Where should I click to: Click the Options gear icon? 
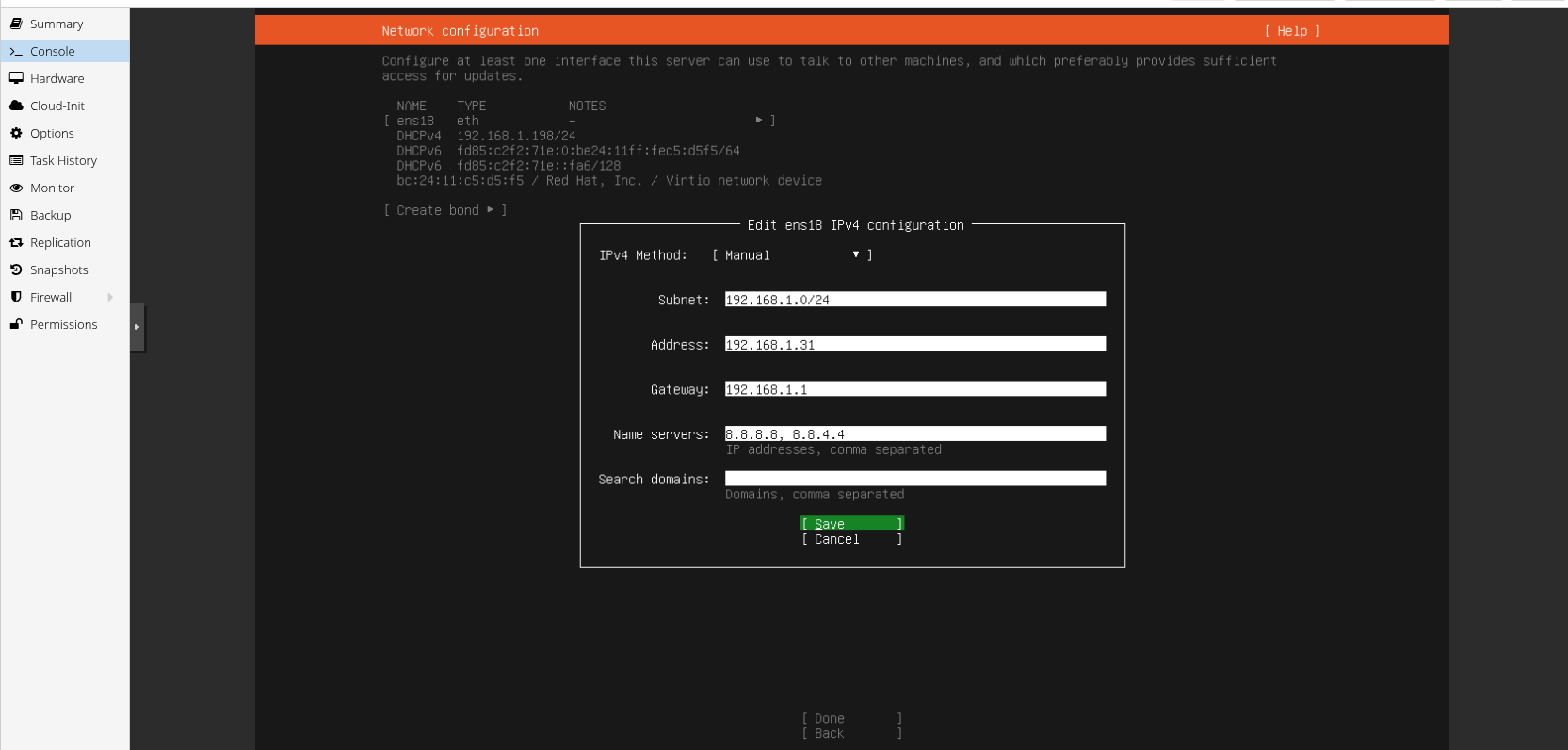tap(16, 133)
